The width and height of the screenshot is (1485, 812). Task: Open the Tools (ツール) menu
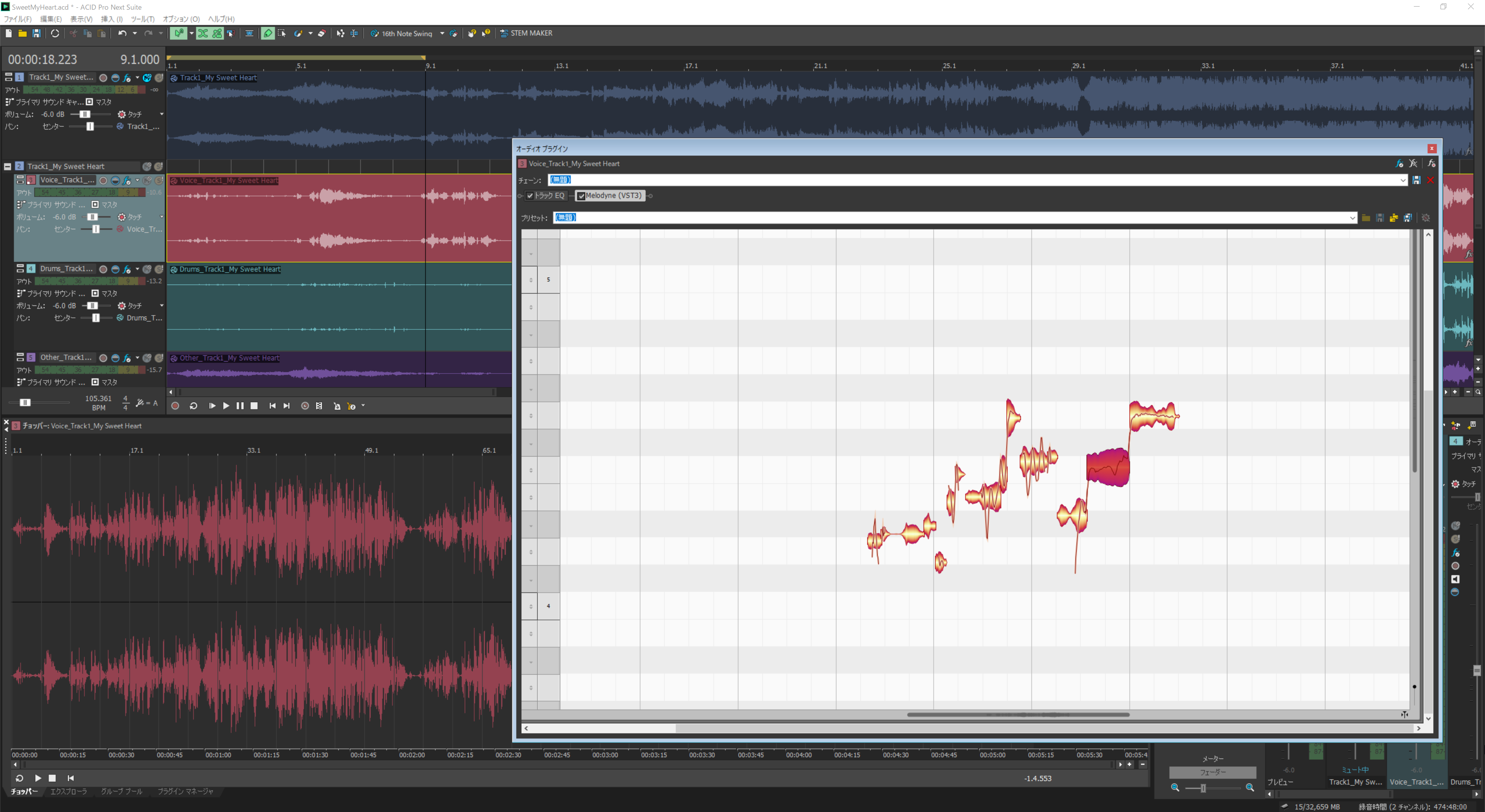(x=142, y=19)
